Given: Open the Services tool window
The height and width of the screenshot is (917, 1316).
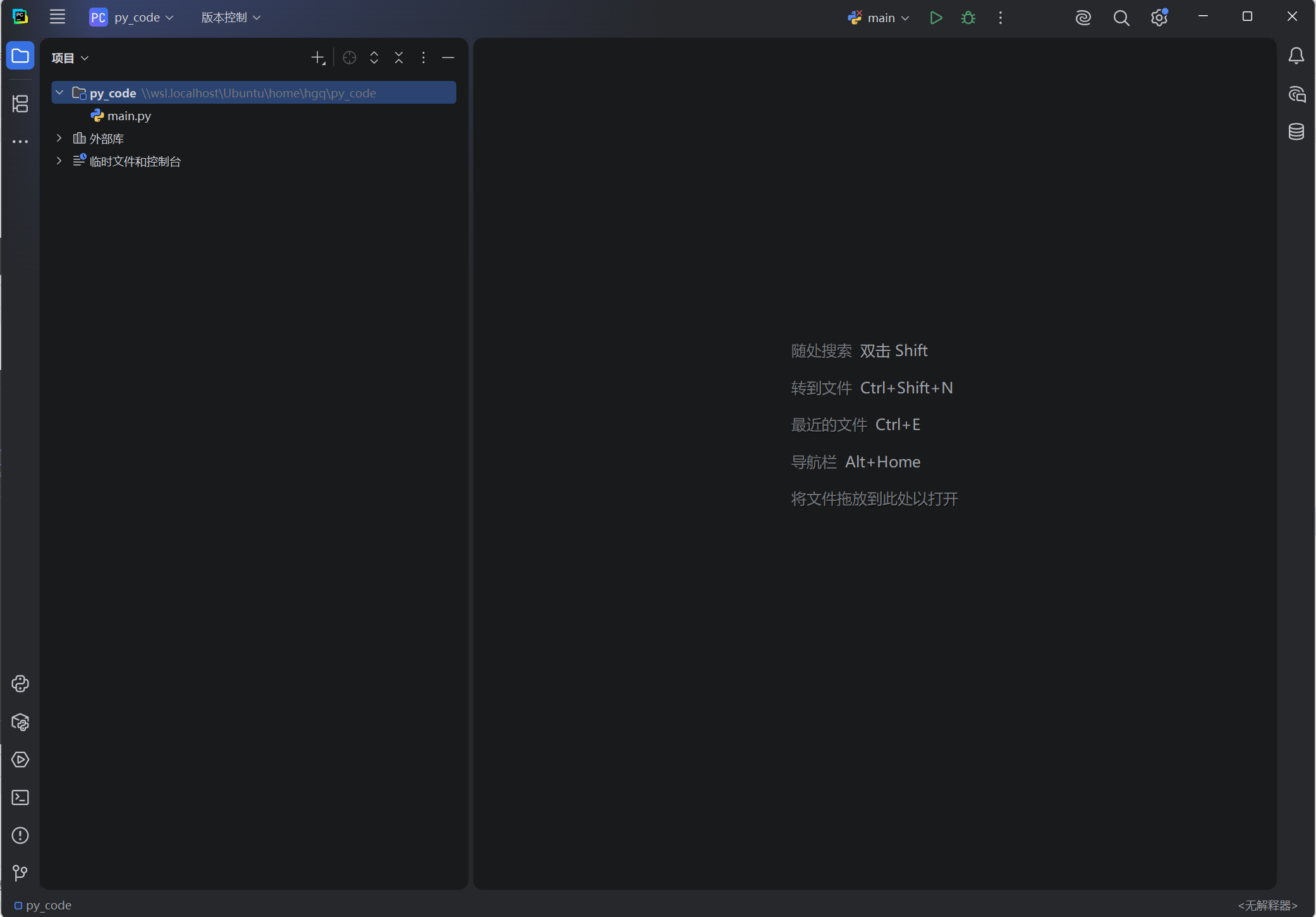Looking at the screenshot, I should [20, 760].
